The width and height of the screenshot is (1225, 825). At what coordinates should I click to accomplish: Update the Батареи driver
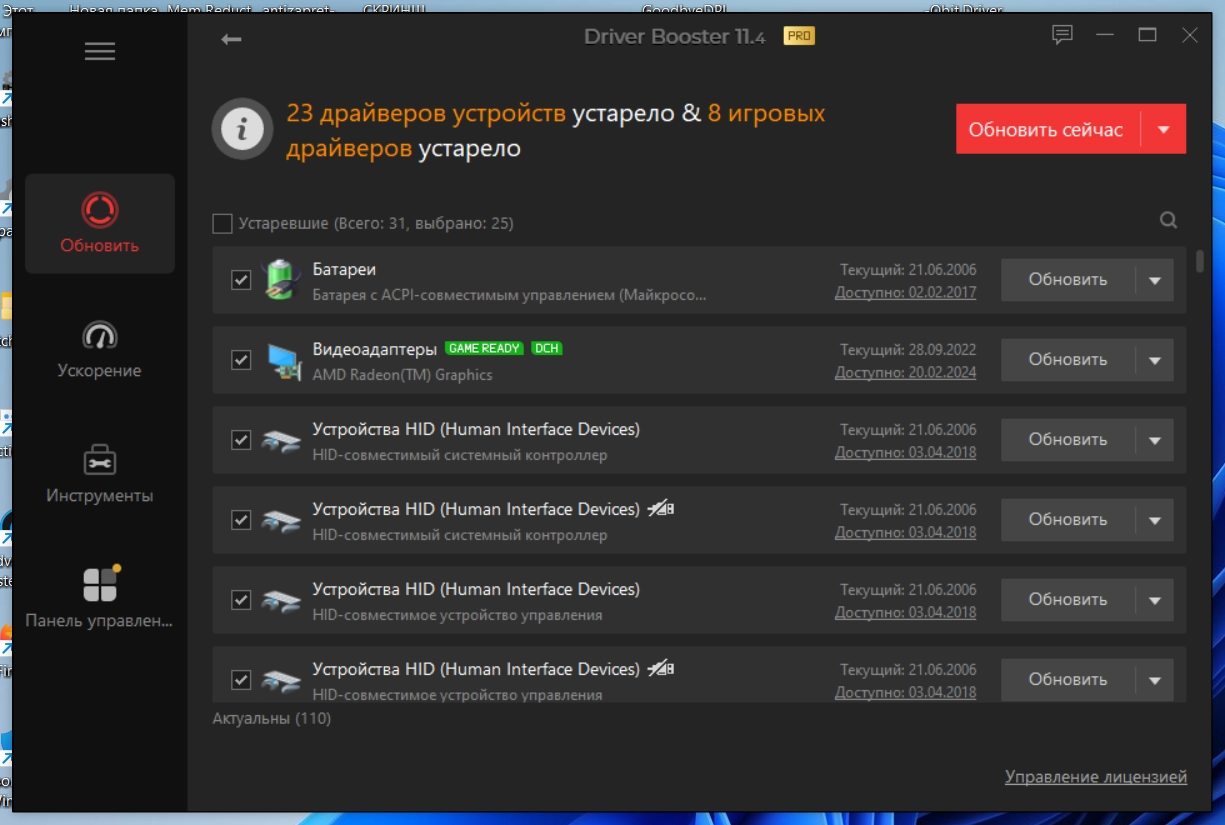click(x=1068, y=280)
